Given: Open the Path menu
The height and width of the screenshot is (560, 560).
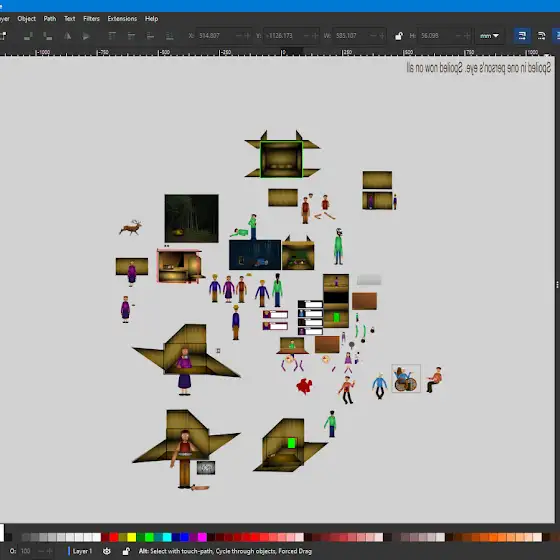Looking at the screenshot, I should click(50, 19).
